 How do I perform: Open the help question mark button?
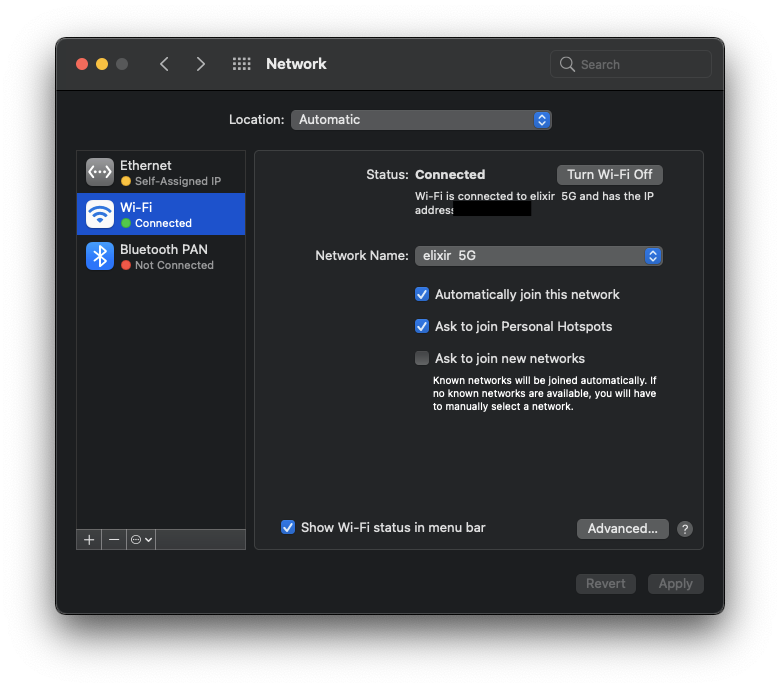coord(685,529)
